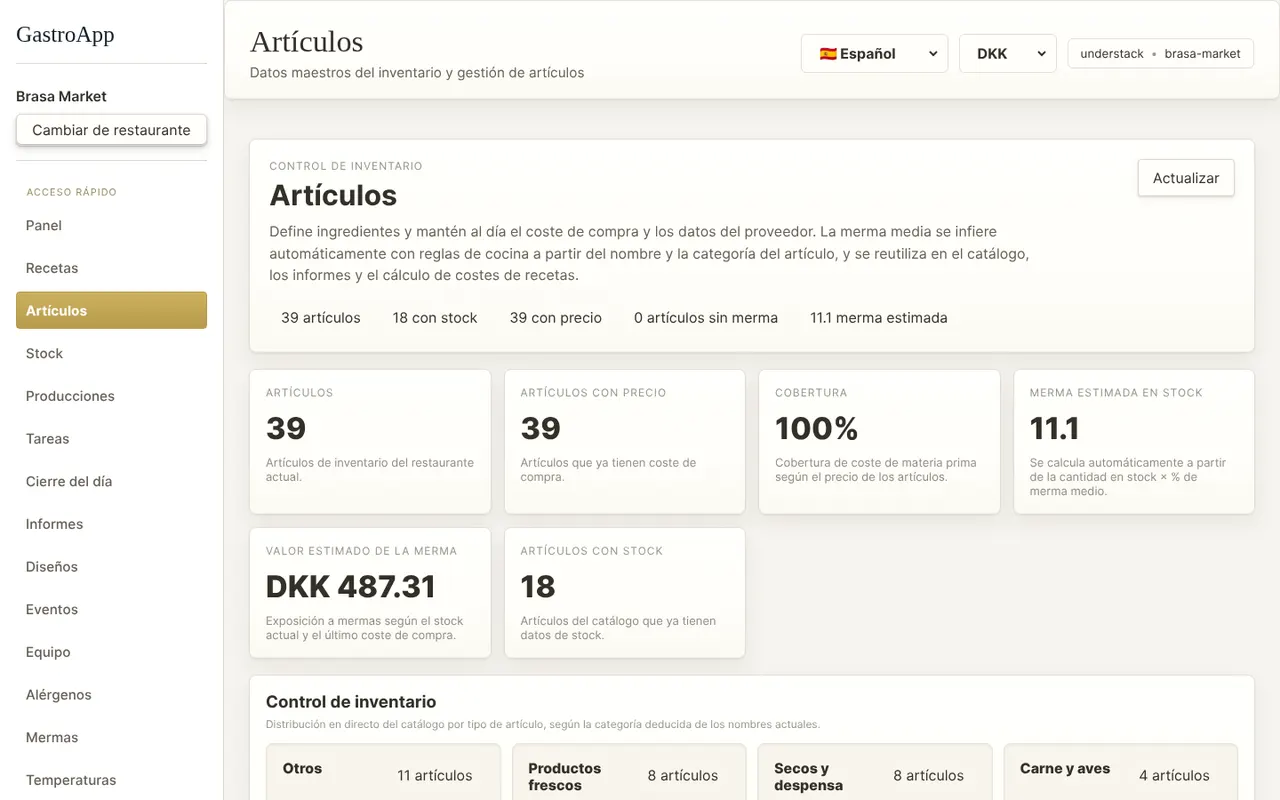
Task: Select the Otros category card
Action: click(383, 772)
